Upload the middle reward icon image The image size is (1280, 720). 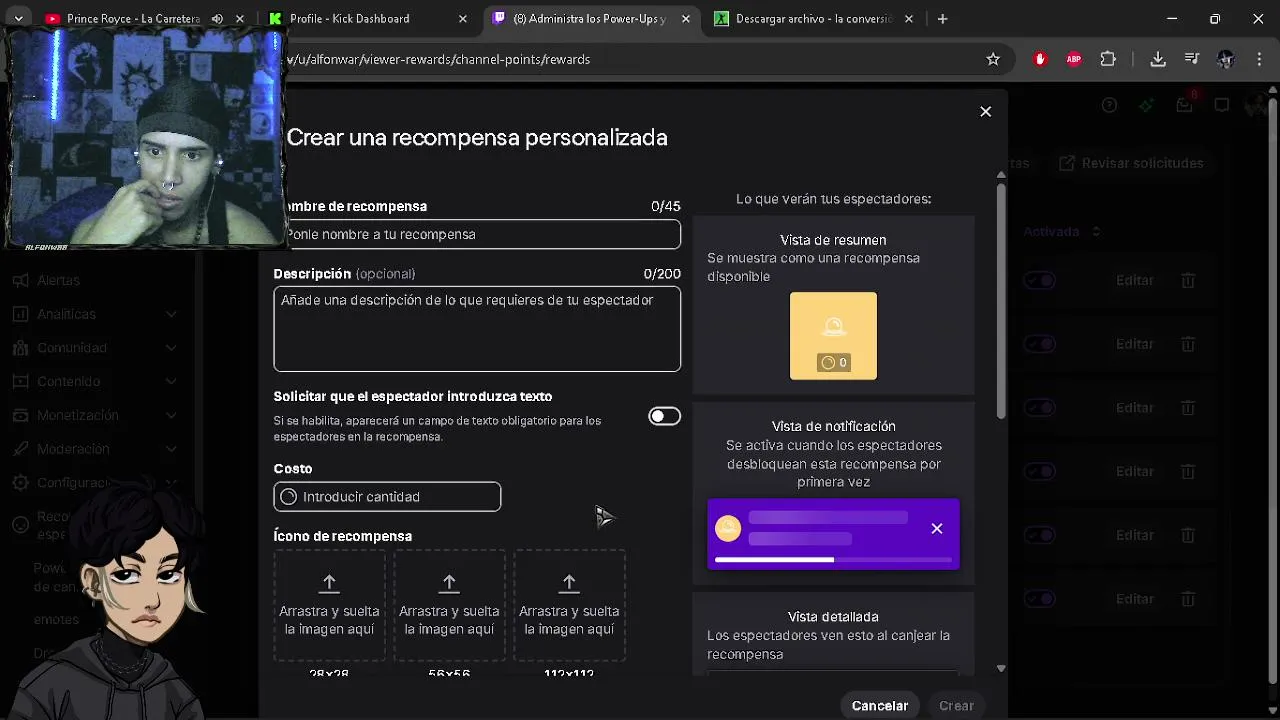(x=449, y=605)
